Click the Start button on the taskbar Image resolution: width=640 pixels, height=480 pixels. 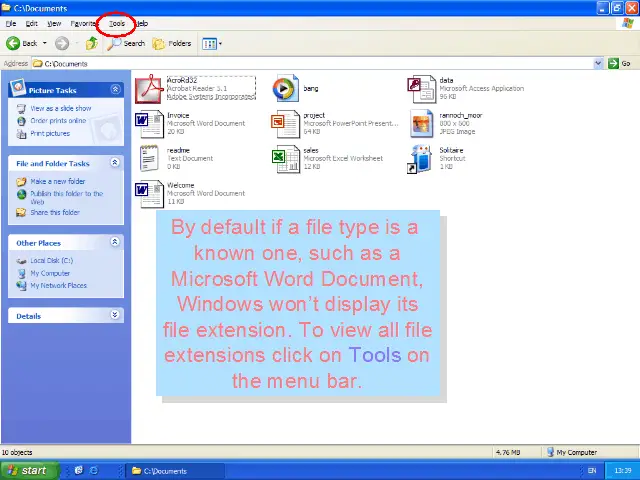point(28,470)
